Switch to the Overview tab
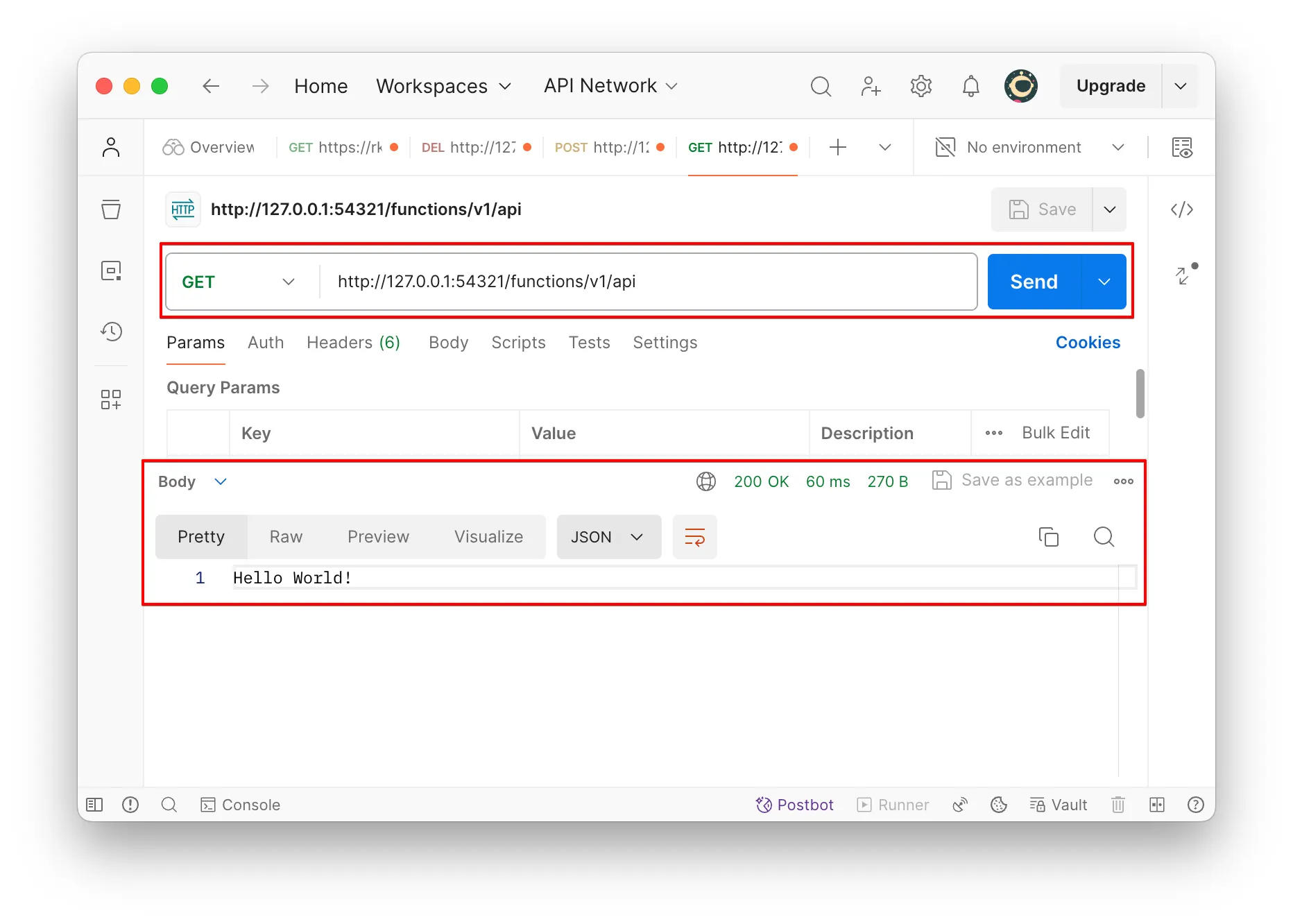 pyautogui.click(x=209, y=147)
